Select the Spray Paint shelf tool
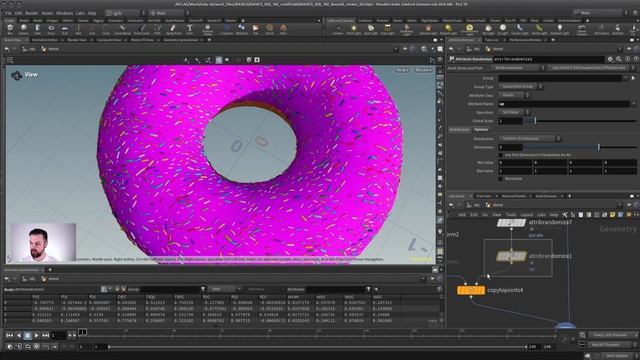This screenshot has width=640, height=360. coord(173,29)
